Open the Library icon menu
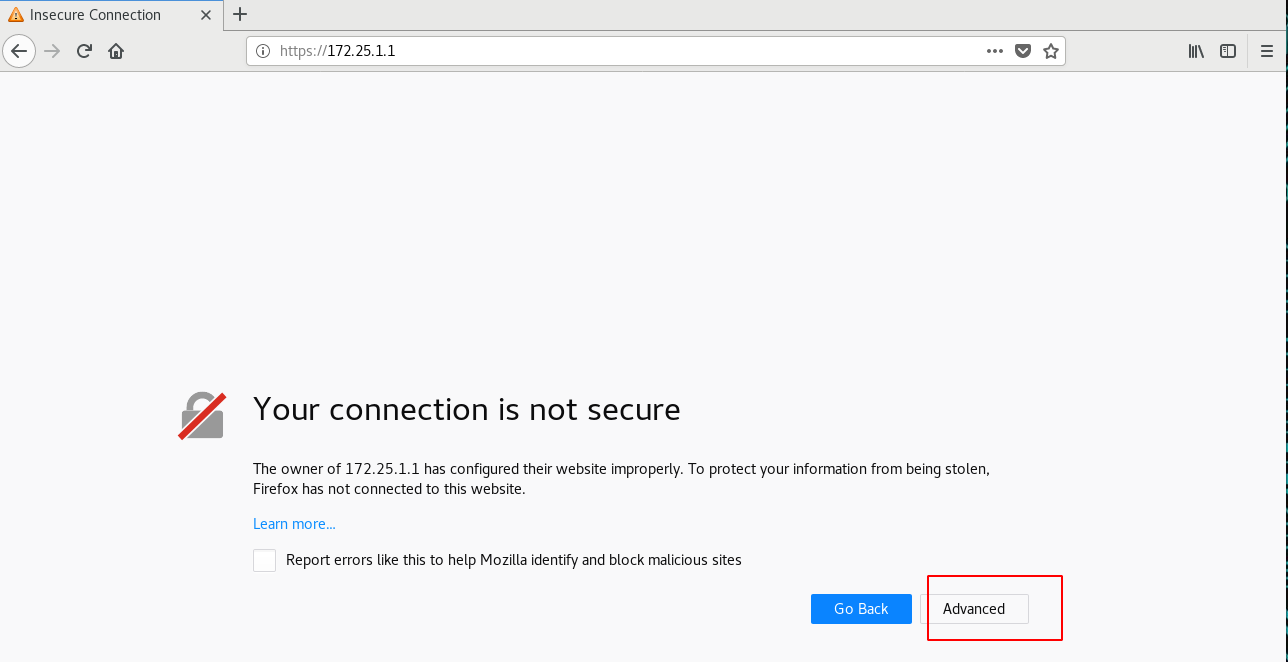Viewport: 1288px width, 662px height. point(1196,51)
